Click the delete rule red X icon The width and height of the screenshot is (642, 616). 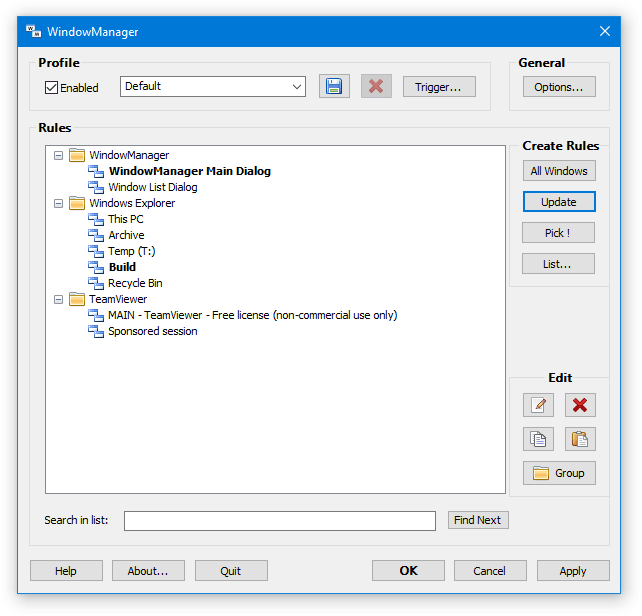[x=580, y=405]
